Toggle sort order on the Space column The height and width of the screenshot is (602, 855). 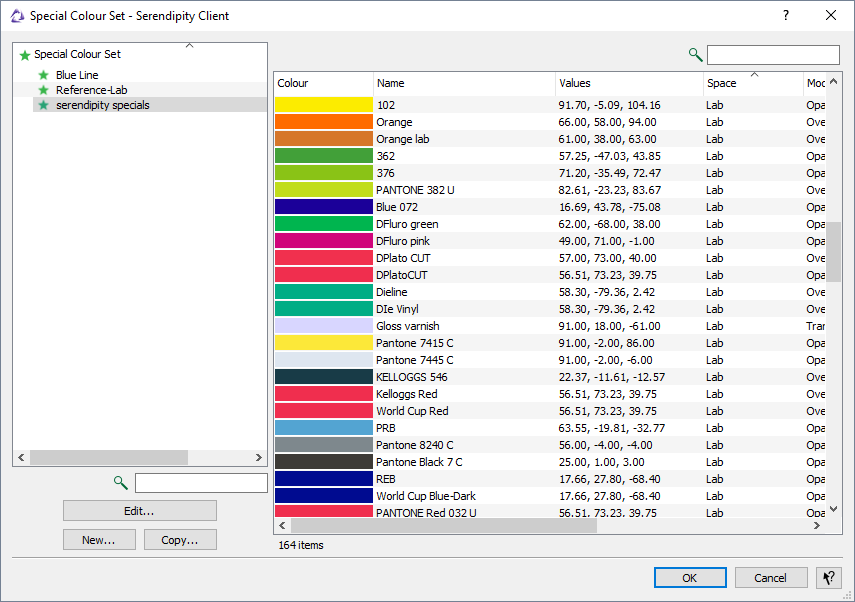(x=753, y=83)
